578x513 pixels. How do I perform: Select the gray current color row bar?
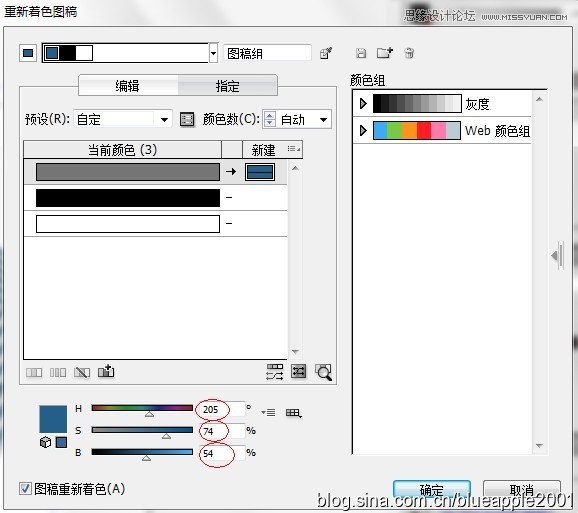click(128, 172)
